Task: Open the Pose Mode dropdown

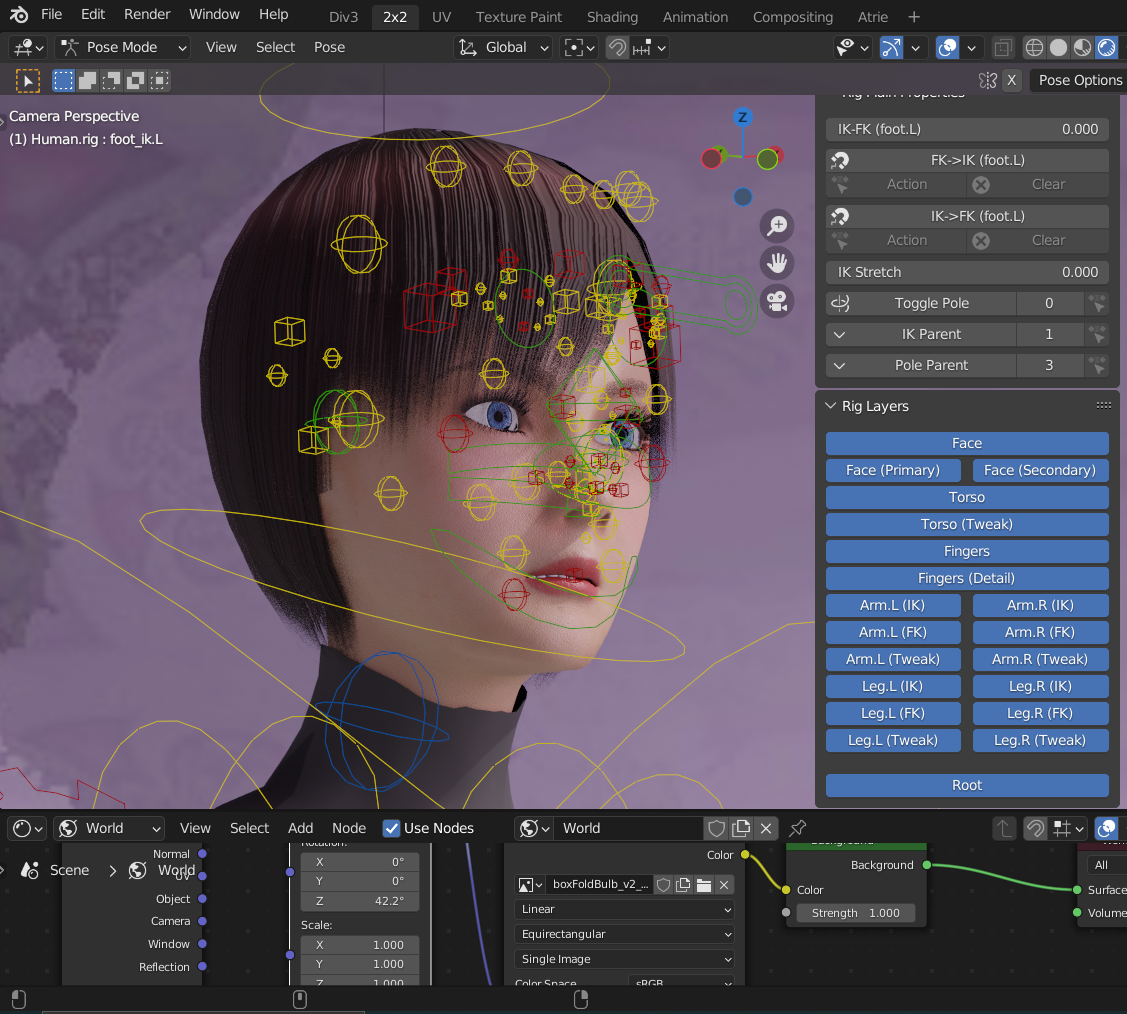Action: click(x=122, y=47)
